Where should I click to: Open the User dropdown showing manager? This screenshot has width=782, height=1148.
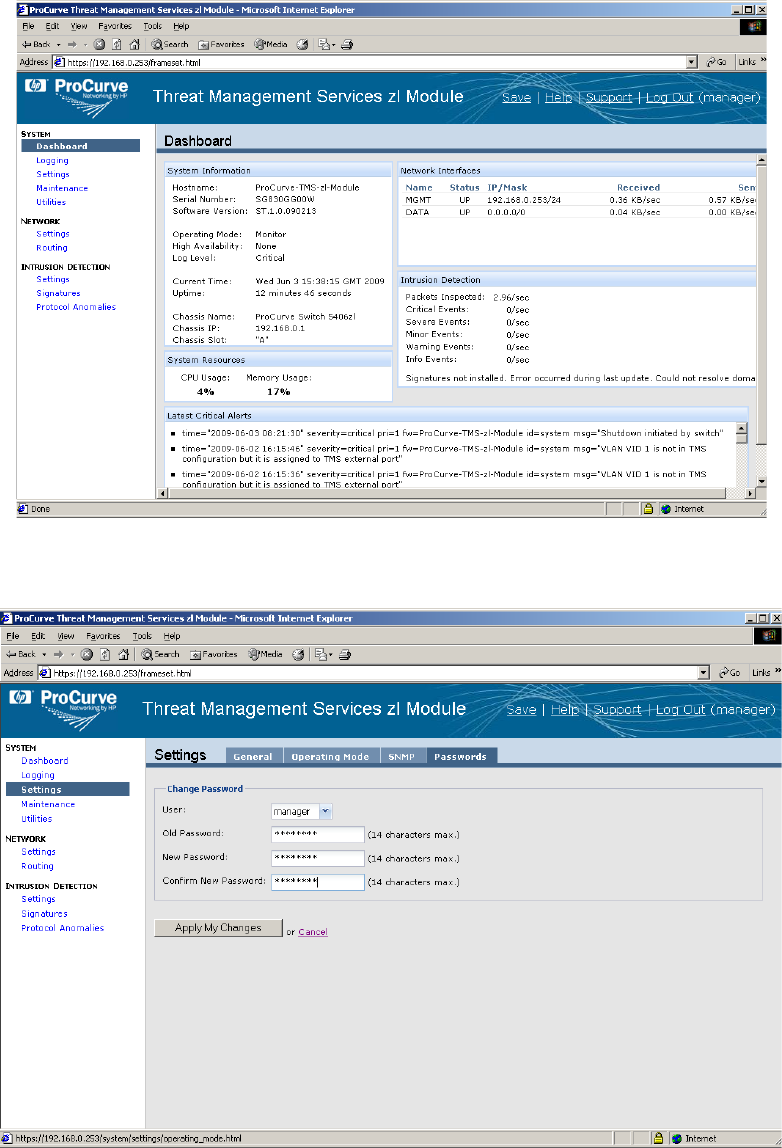pos(326,811)
